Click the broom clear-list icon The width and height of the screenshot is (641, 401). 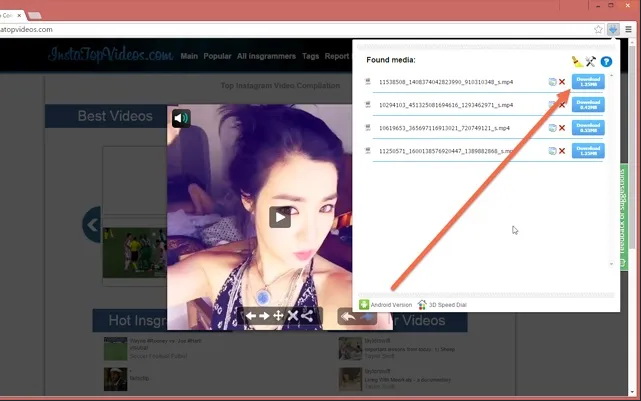pyautogui.click(x=577, y=62)
